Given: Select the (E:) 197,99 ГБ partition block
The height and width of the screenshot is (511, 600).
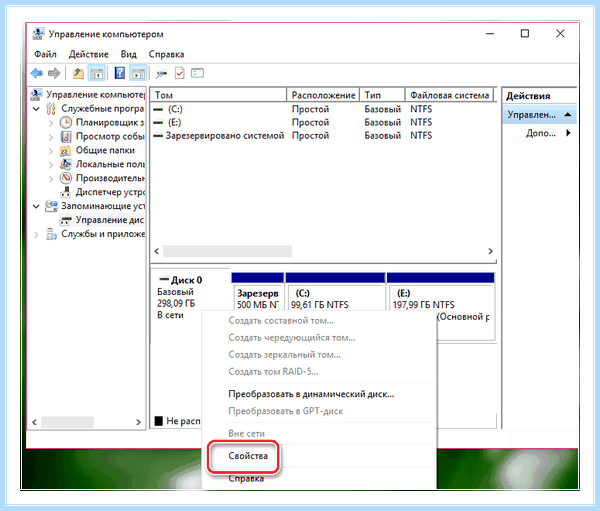Looking at the screenshot, I should coord(440,299).
